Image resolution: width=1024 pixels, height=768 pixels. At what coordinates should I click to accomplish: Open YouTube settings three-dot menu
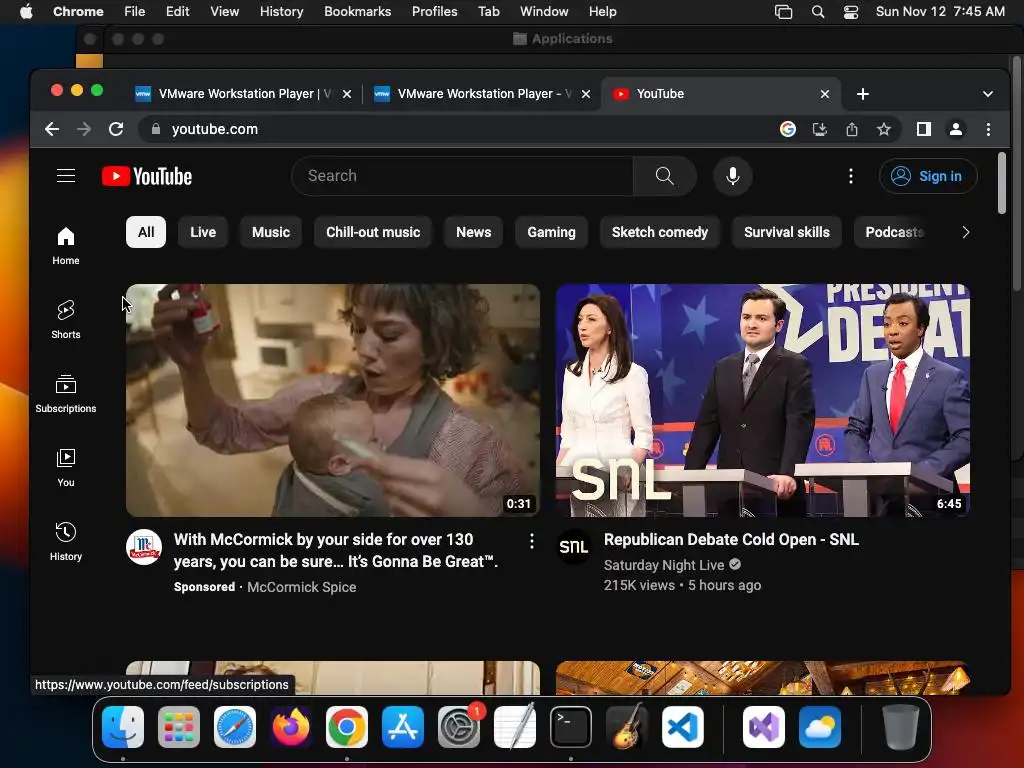pyautogui.click(x=850, y=176)
